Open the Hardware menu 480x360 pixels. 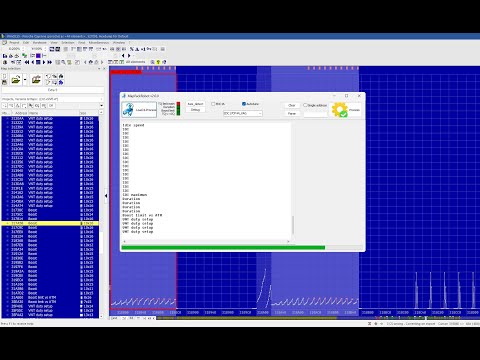[x=40, y=43]
